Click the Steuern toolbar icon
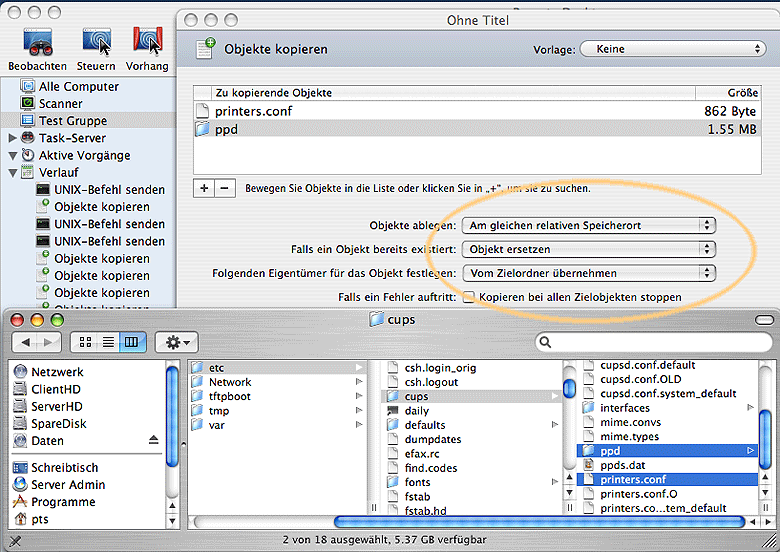 click(96, 41)
